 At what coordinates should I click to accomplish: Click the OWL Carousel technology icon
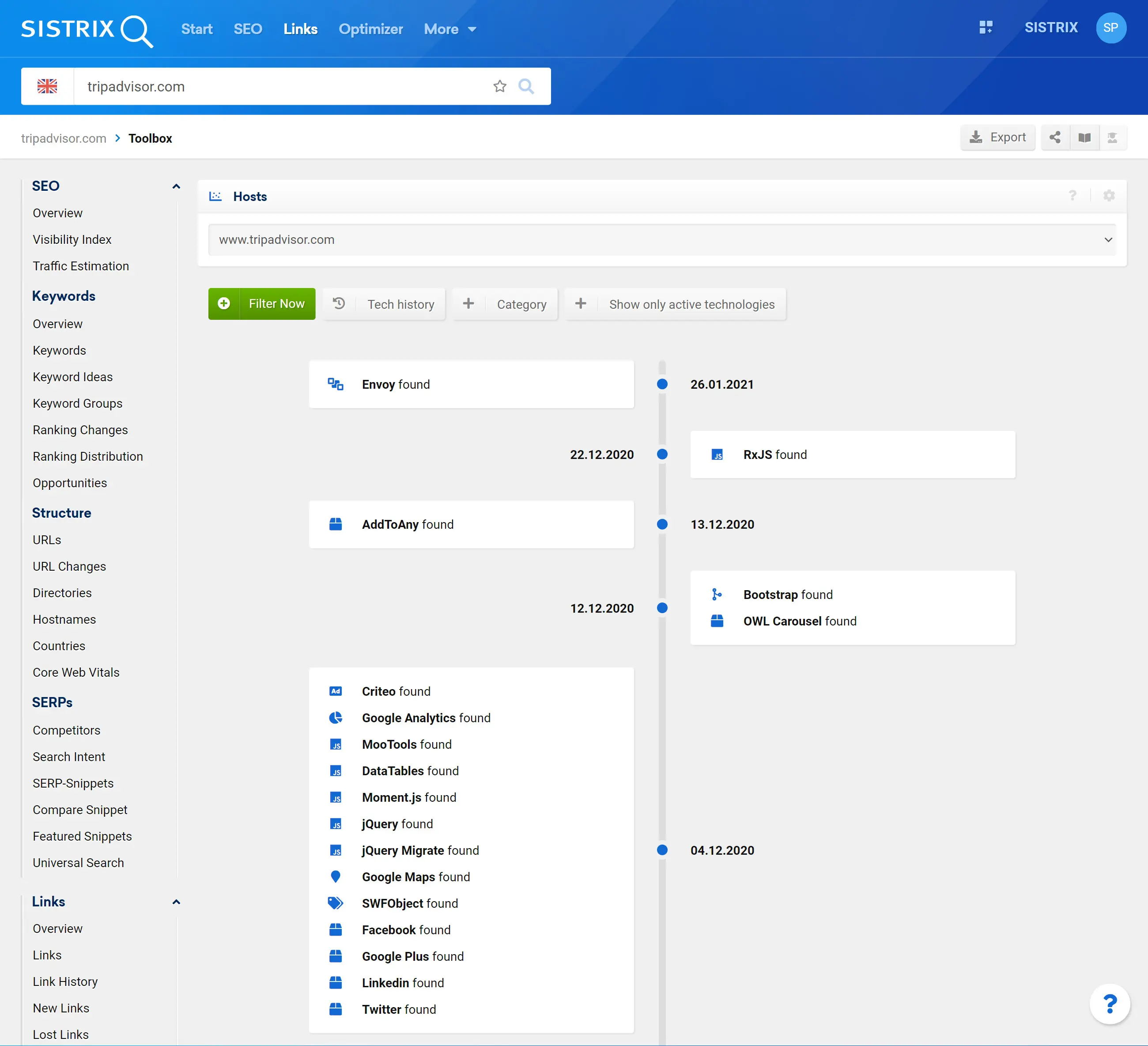(718, 621)
